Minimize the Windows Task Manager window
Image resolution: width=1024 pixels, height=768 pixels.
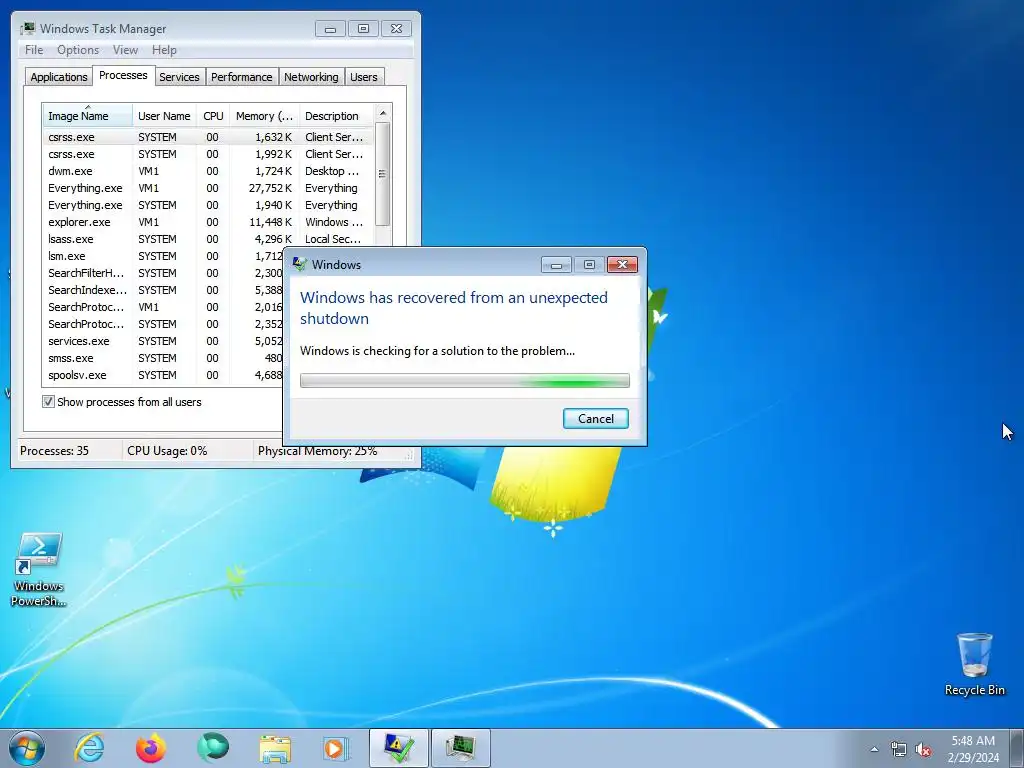coord(330,29)
